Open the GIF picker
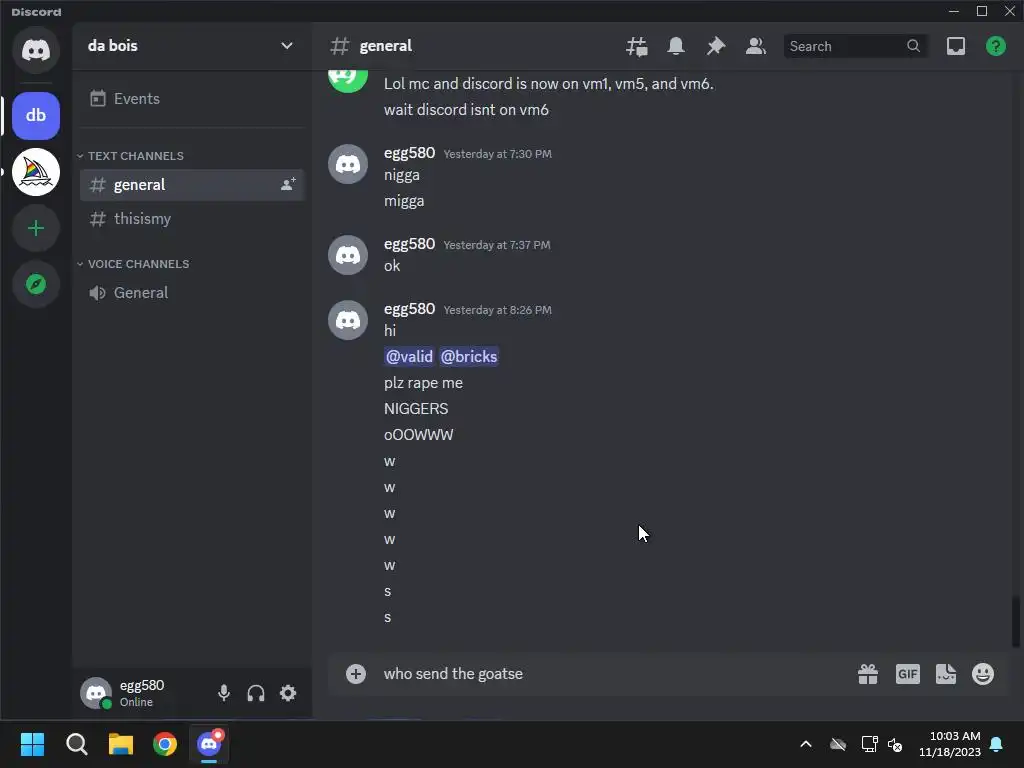 click(908, 674)
